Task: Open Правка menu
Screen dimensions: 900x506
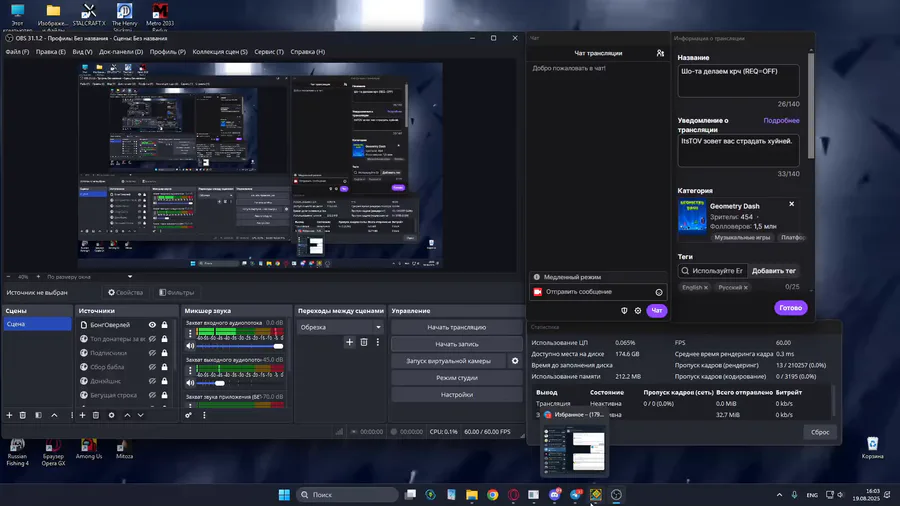Action: coord(51,52)
